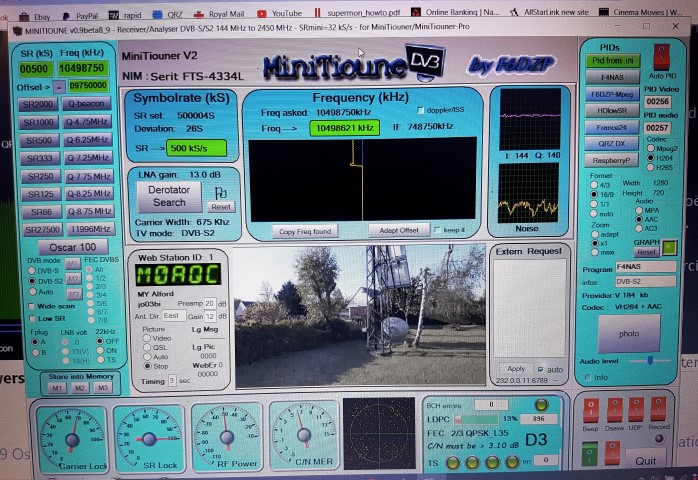Screen dimensions: 698x480
Task: Click the Quit button
Action: tap(646, 461)
